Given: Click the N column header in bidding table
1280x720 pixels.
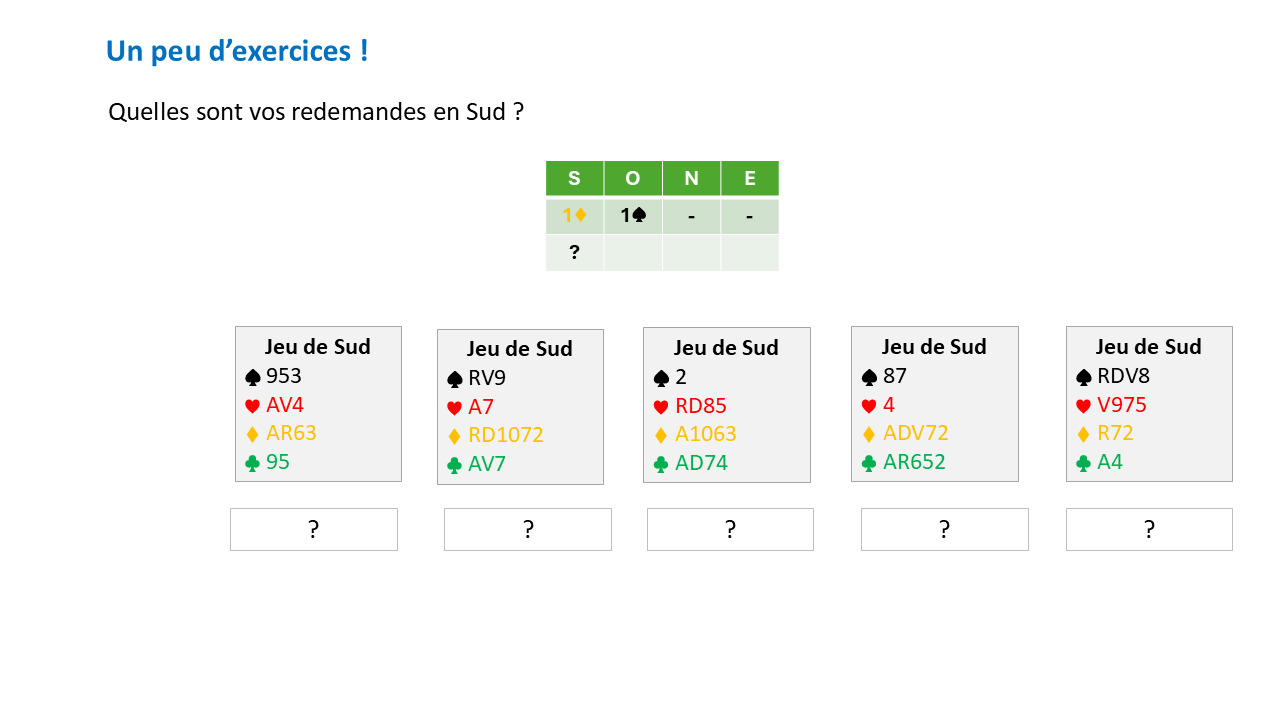Looking at the screenshot, I should (691, 179).
